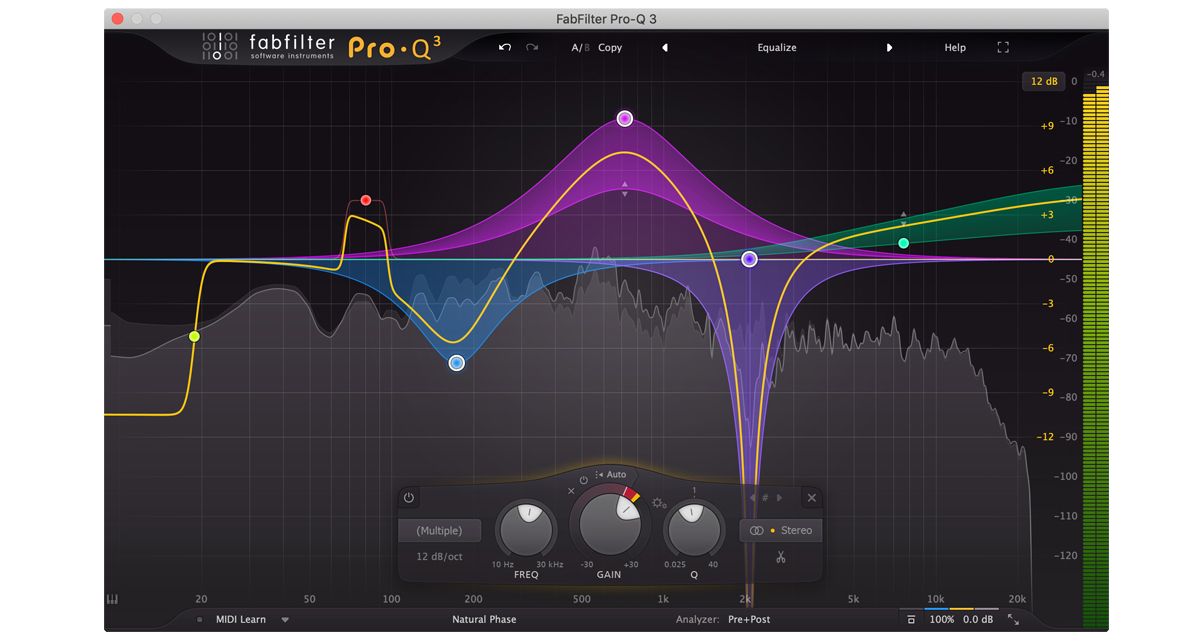Show the piano keyboard display icon

(x=113, y=600)
